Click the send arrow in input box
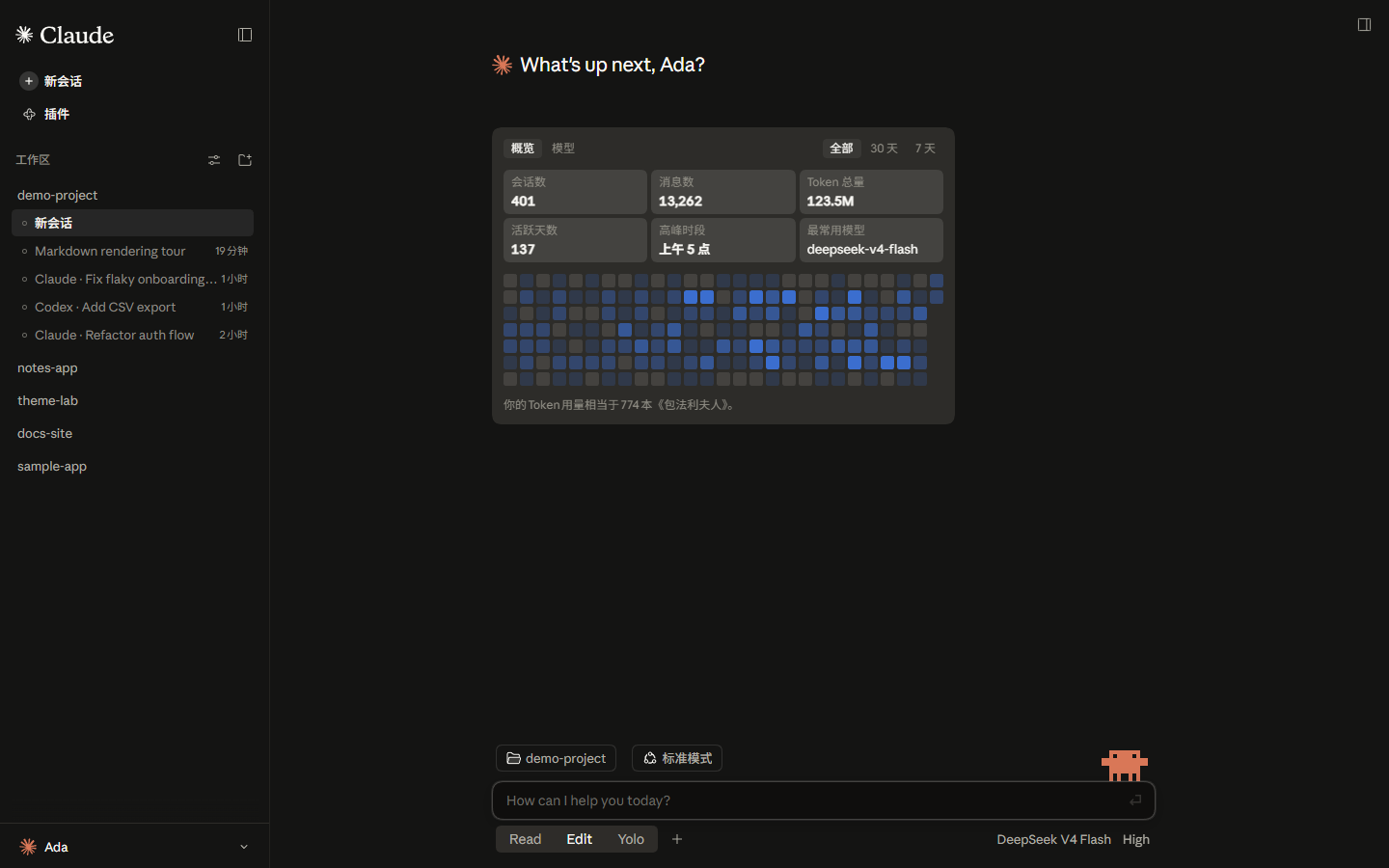The image size is (1389, 868). point(1135,800)
